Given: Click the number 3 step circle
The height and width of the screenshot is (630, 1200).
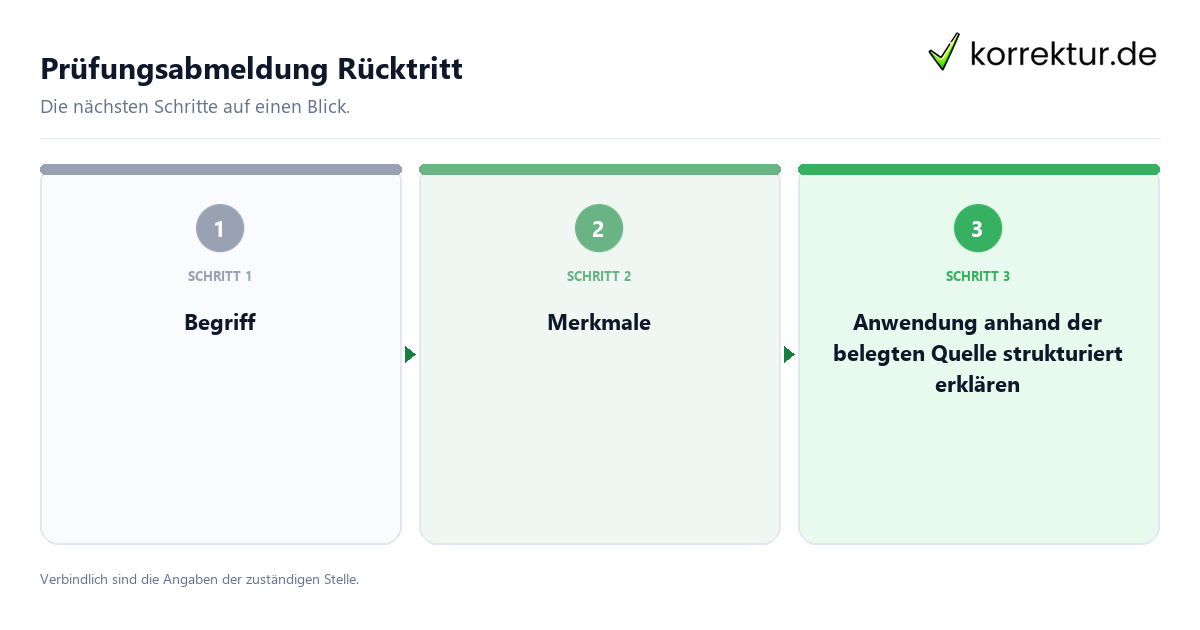Looking at the screenshot, I should [978, 229].
